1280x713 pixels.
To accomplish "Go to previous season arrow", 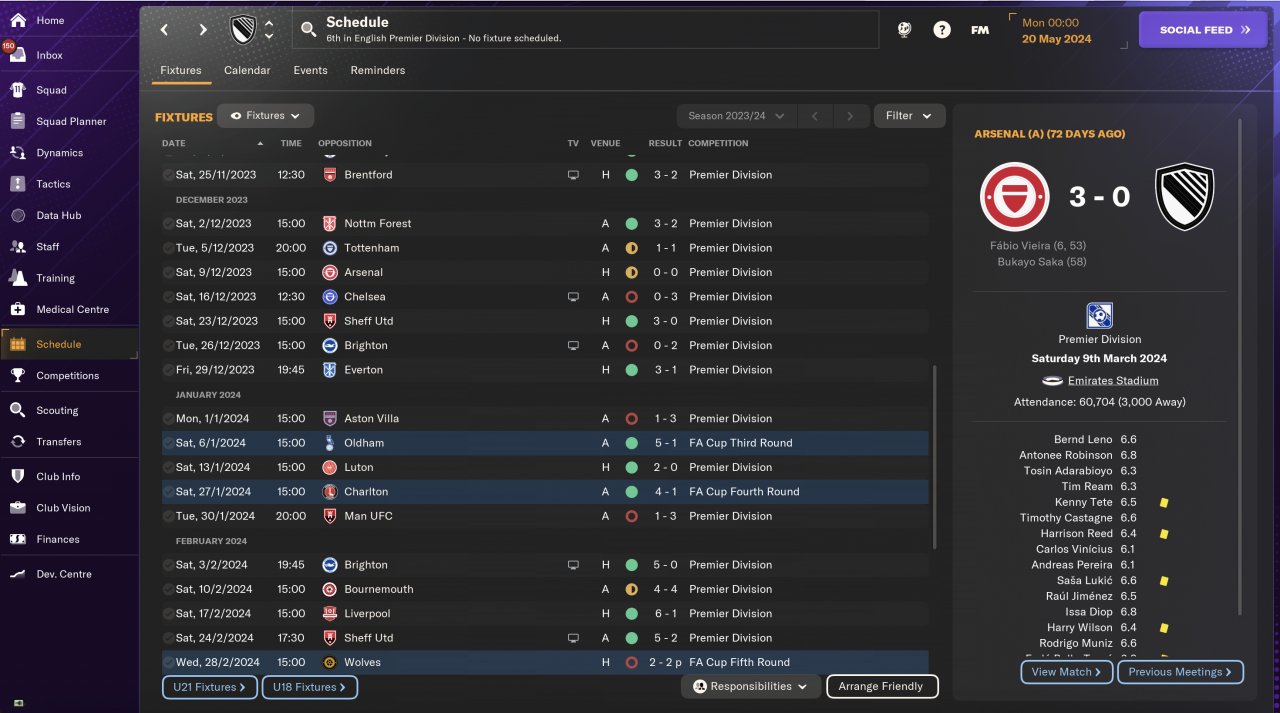I will coord(815,116).
